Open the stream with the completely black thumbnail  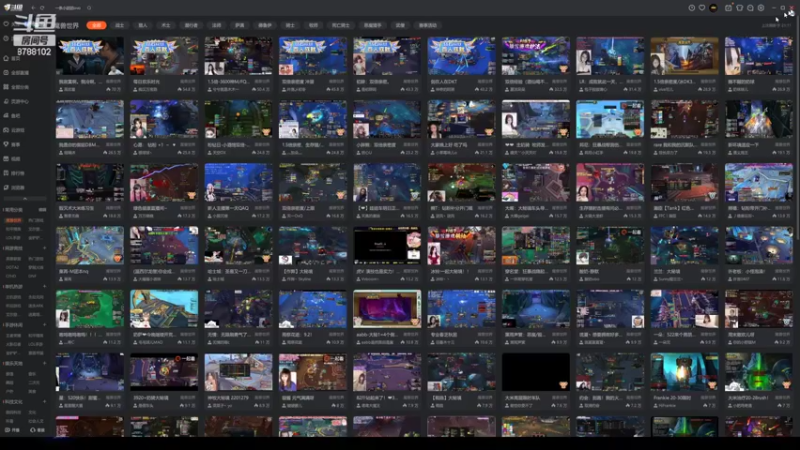(x=535, y=372)
